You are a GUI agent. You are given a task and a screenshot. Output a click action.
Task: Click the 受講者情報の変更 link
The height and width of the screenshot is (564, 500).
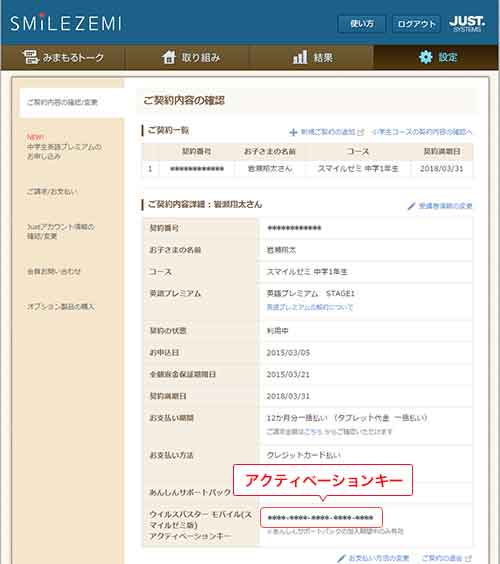tap(445, 206)
